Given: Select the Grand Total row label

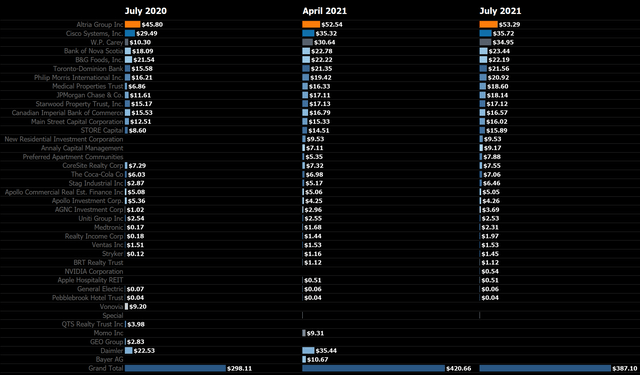Looking at the screenshot, I should (x=106, y=368).
